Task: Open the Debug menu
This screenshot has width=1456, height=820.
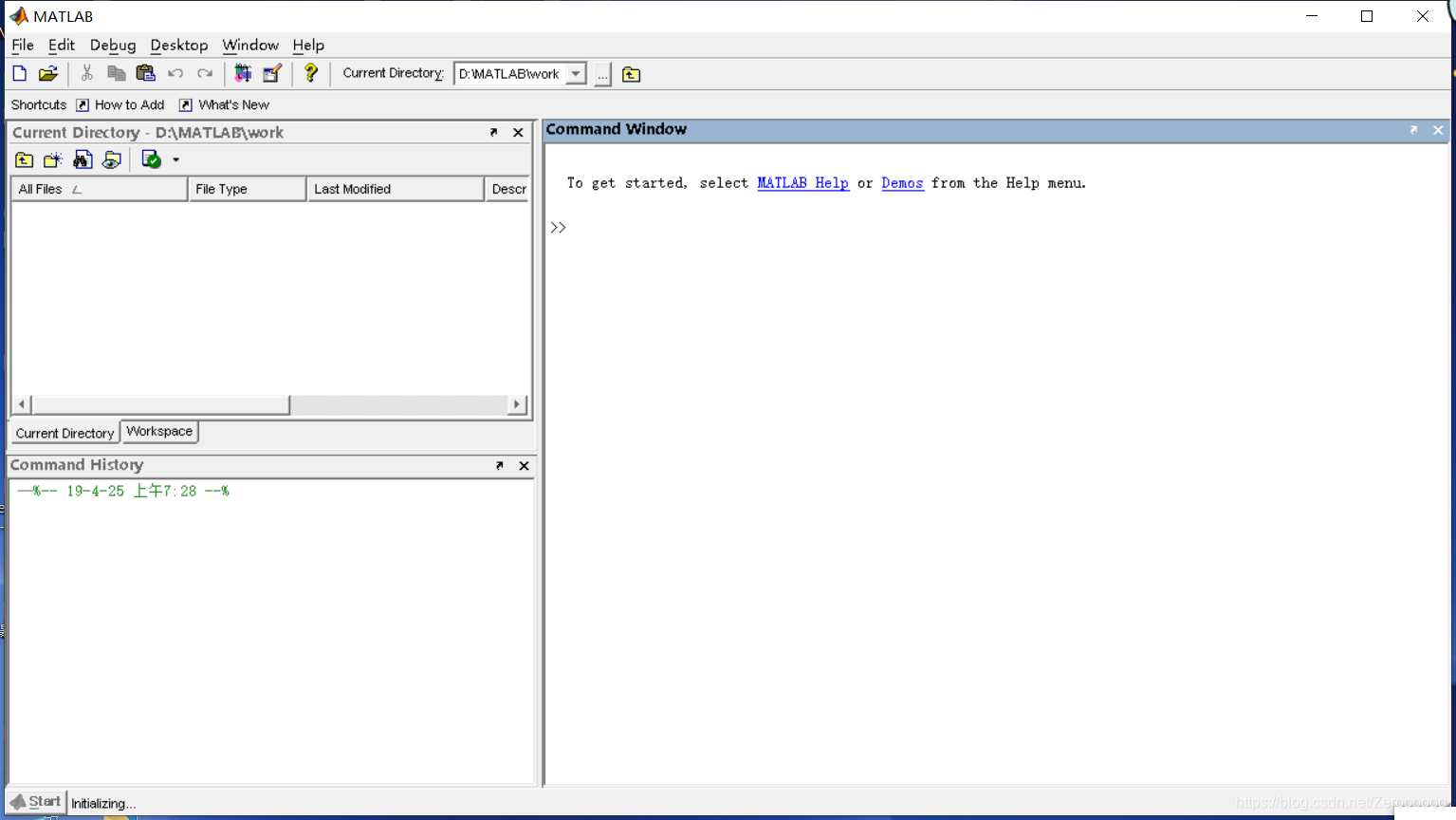Action: click(x=113, y=45)
